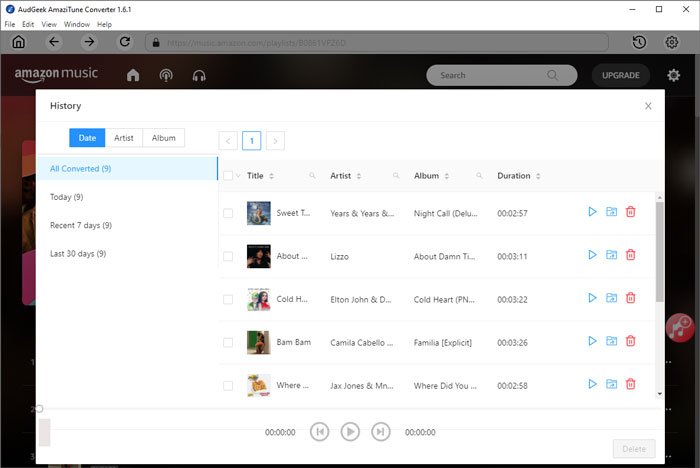Open output folder for Cold H... track
This screenshot has width=700, height=468.
(x=611, y=298)
